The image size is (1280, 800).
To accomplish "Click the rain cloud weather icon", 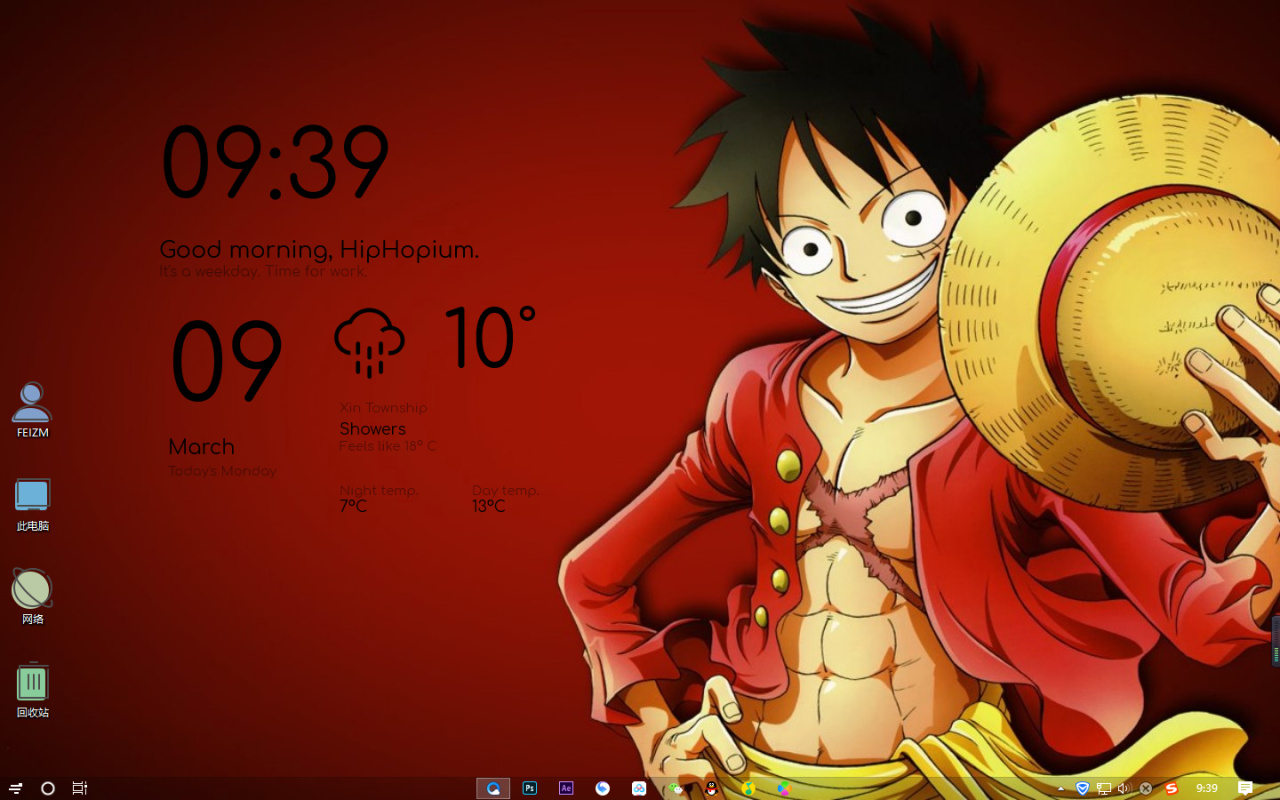I will click(x=369, y=343).
